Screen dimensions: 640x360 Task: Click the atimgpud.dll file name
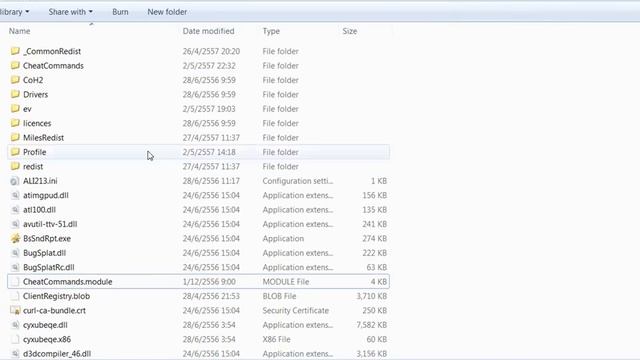[x=46, y=195]
